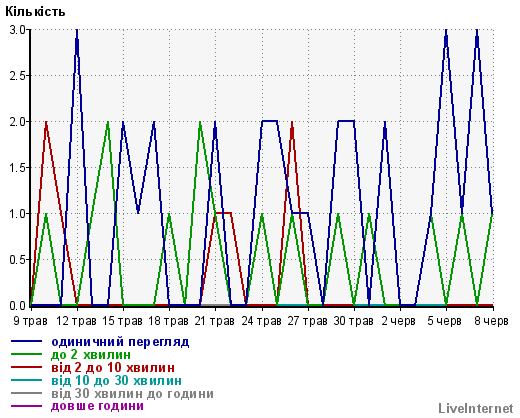Click the gray legend line swatch
Screen dimensions: 520x418
26,393
